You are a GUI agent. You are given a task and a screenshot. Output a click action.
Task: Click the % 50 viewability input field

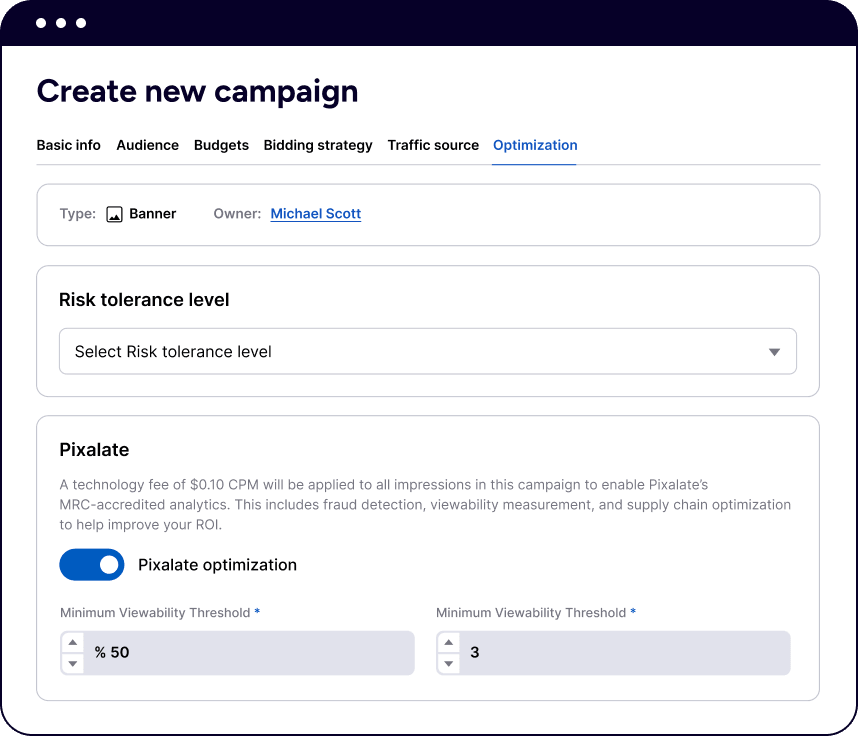click(x=250, y=653)
